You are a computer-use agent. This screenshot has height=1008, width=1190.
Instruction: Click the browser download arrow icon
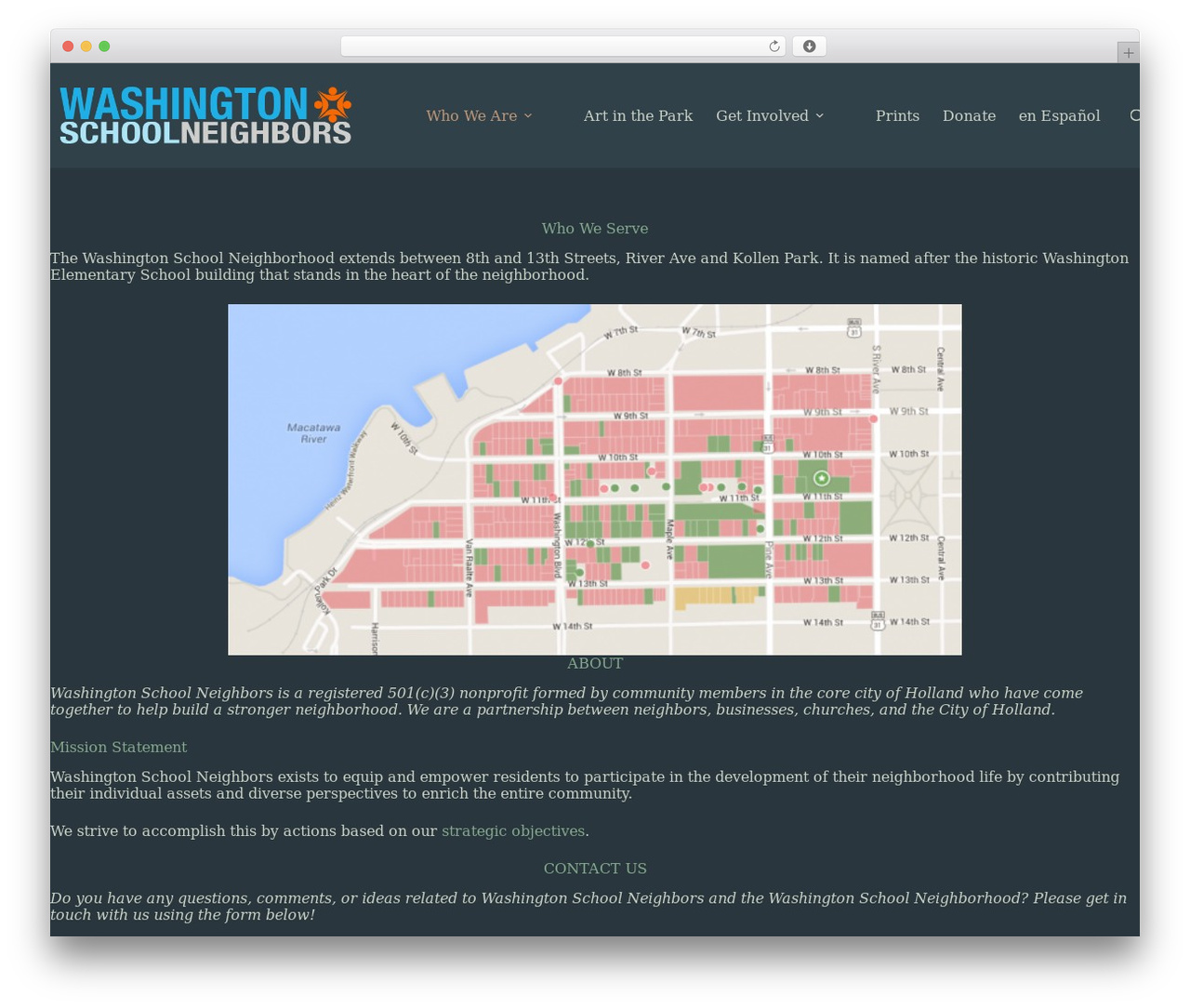pyautogui.click(x=810, y=46)
